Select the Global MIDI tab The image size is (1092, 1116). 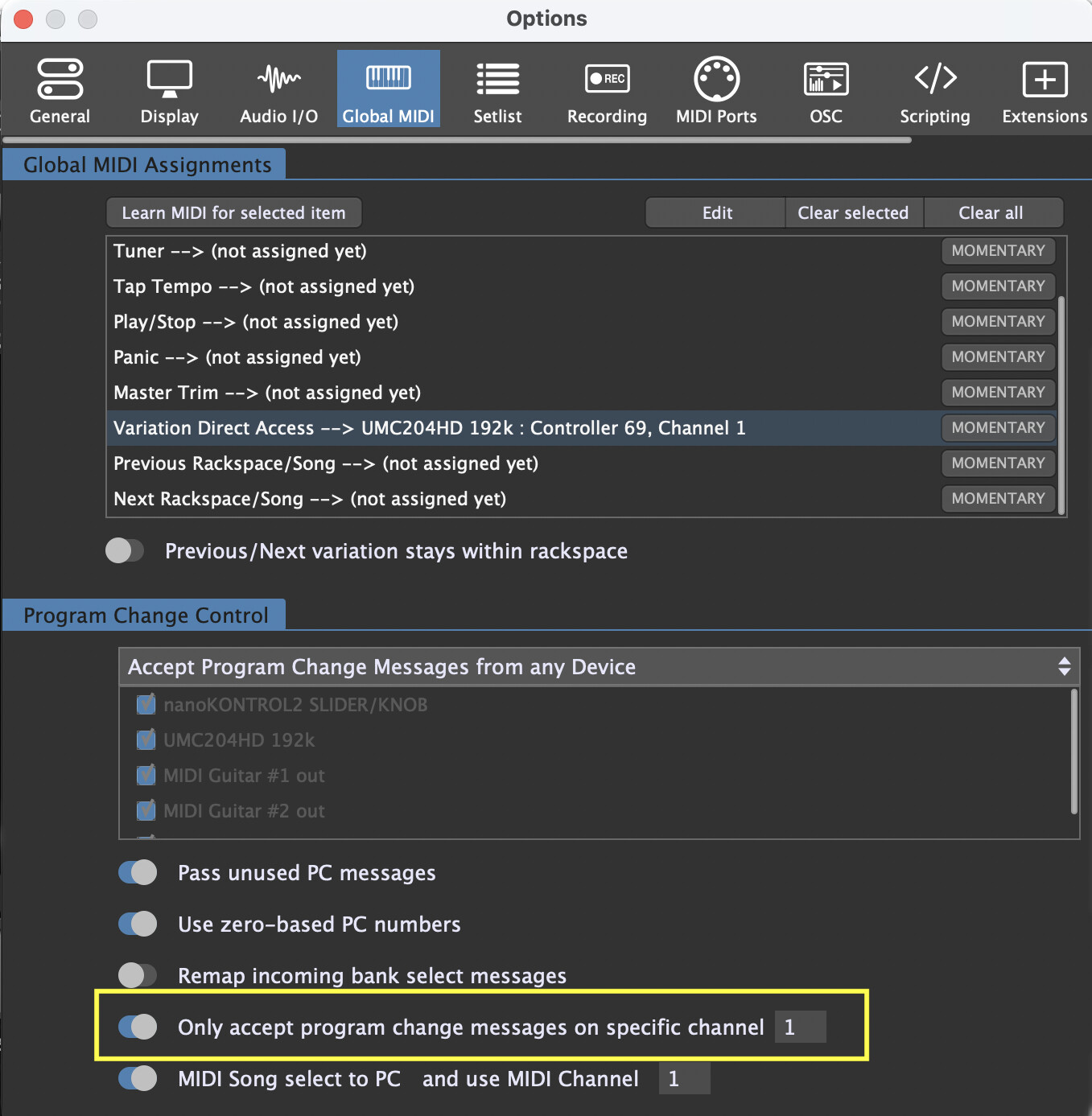click(x=388, y=90)
